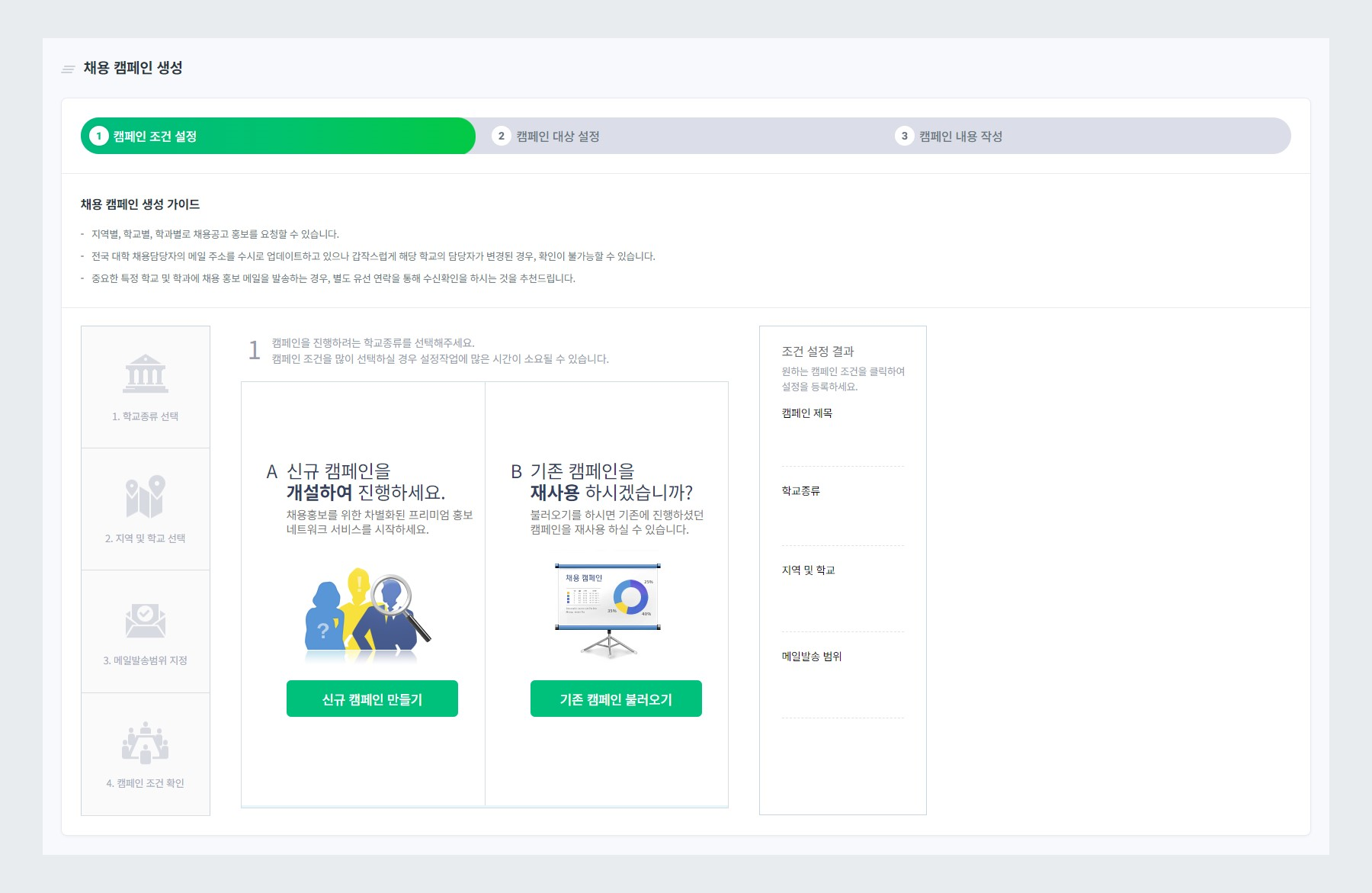Click the mail envelope checkmark icon
The height and width of the screenshot is (893, 1372).
(x=146, y=620)
